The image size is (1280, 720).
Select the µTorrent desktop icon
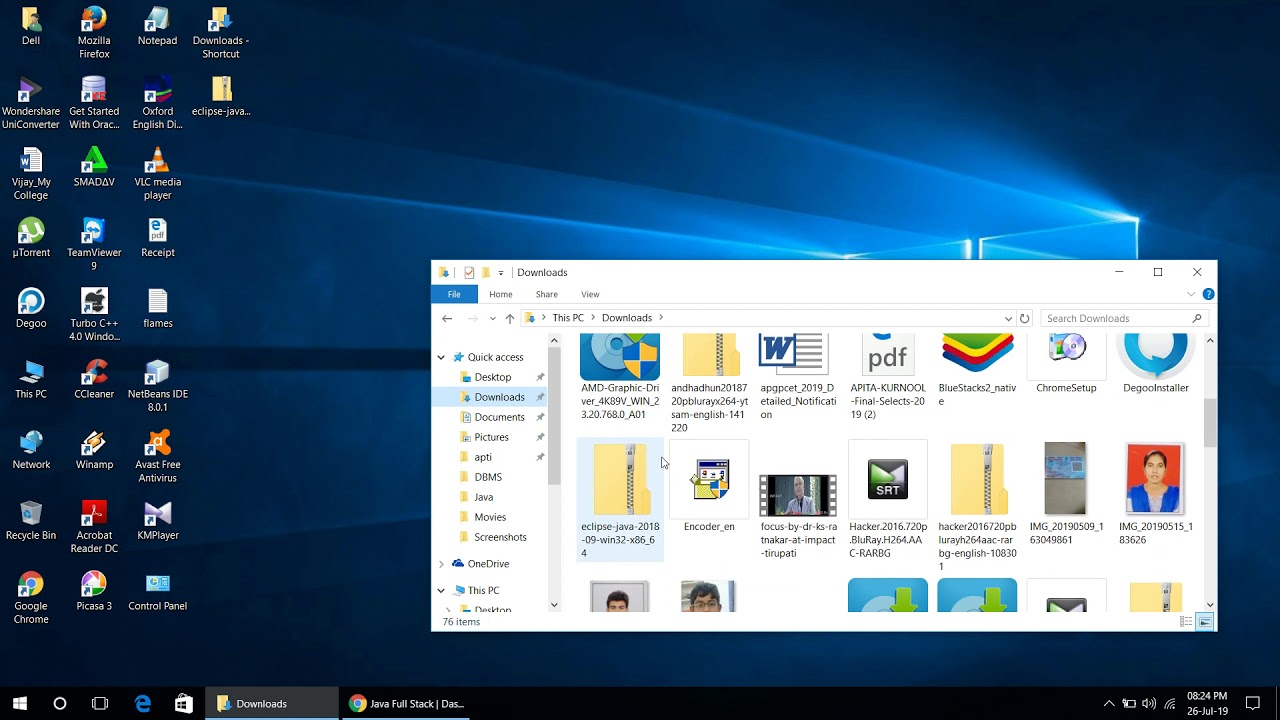pyautogui.click(x=31, y=238)
